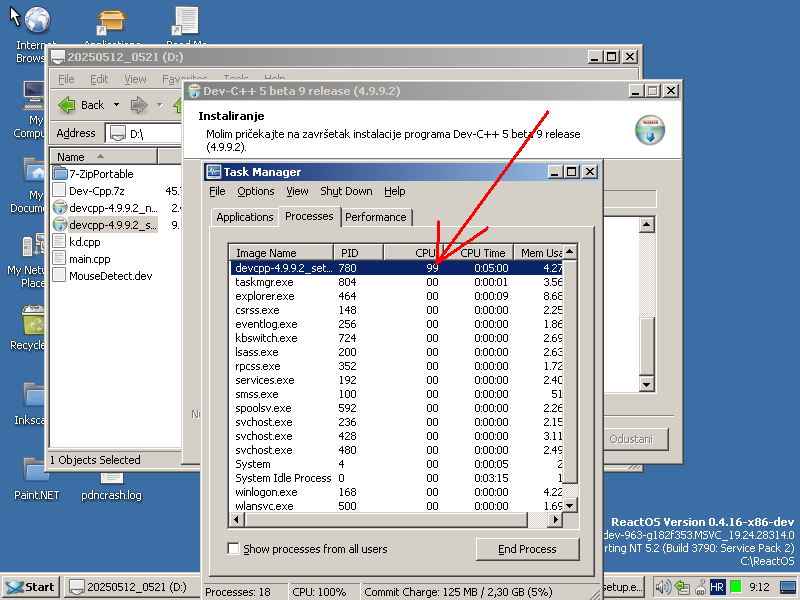This screenshot has width=800, height=600.
Task: Select the System Idle Process row
Action: point(396,478)
